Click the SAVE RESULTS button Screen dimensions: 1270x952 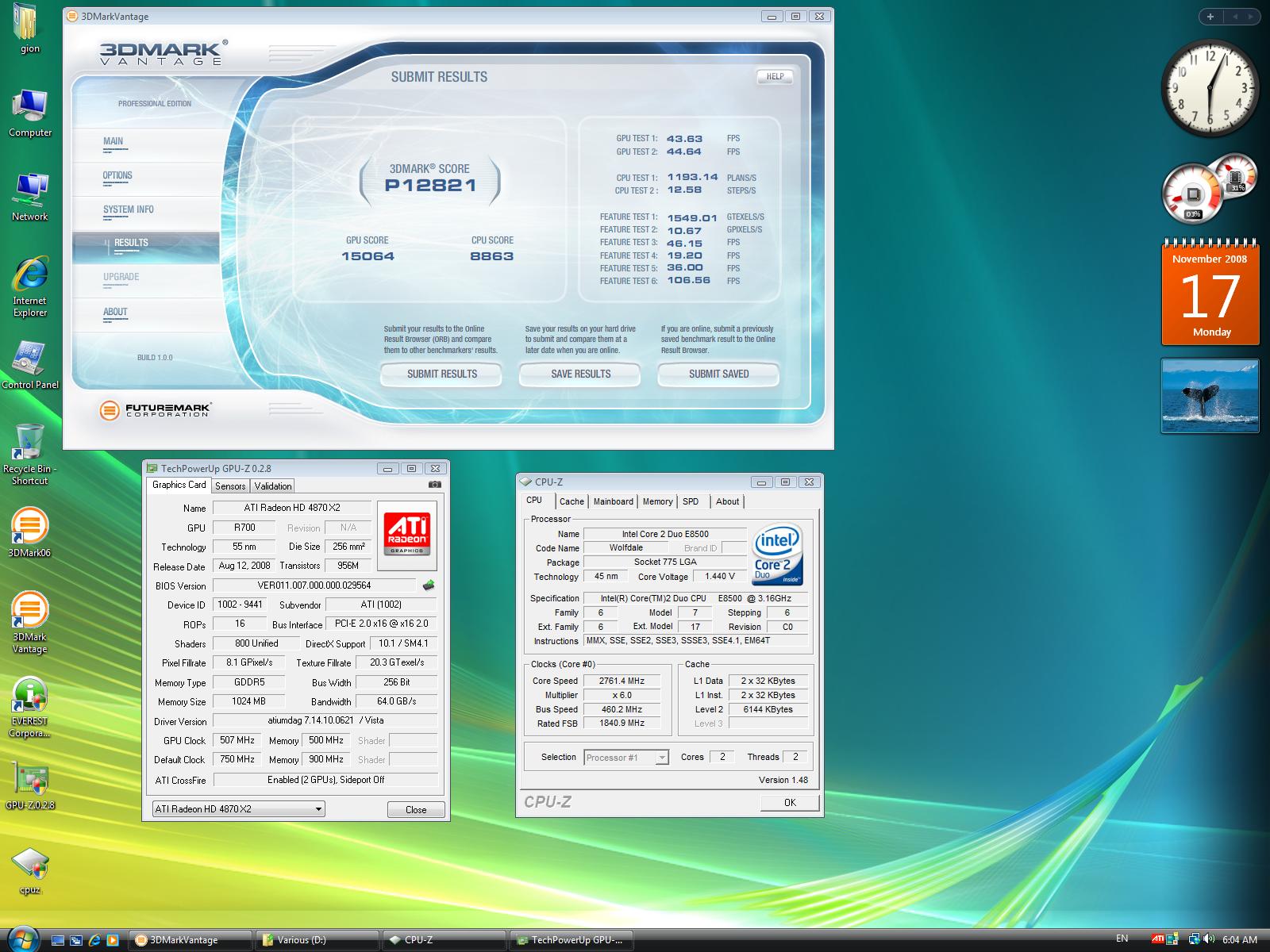pyautogui.click(x=580, y=374)
